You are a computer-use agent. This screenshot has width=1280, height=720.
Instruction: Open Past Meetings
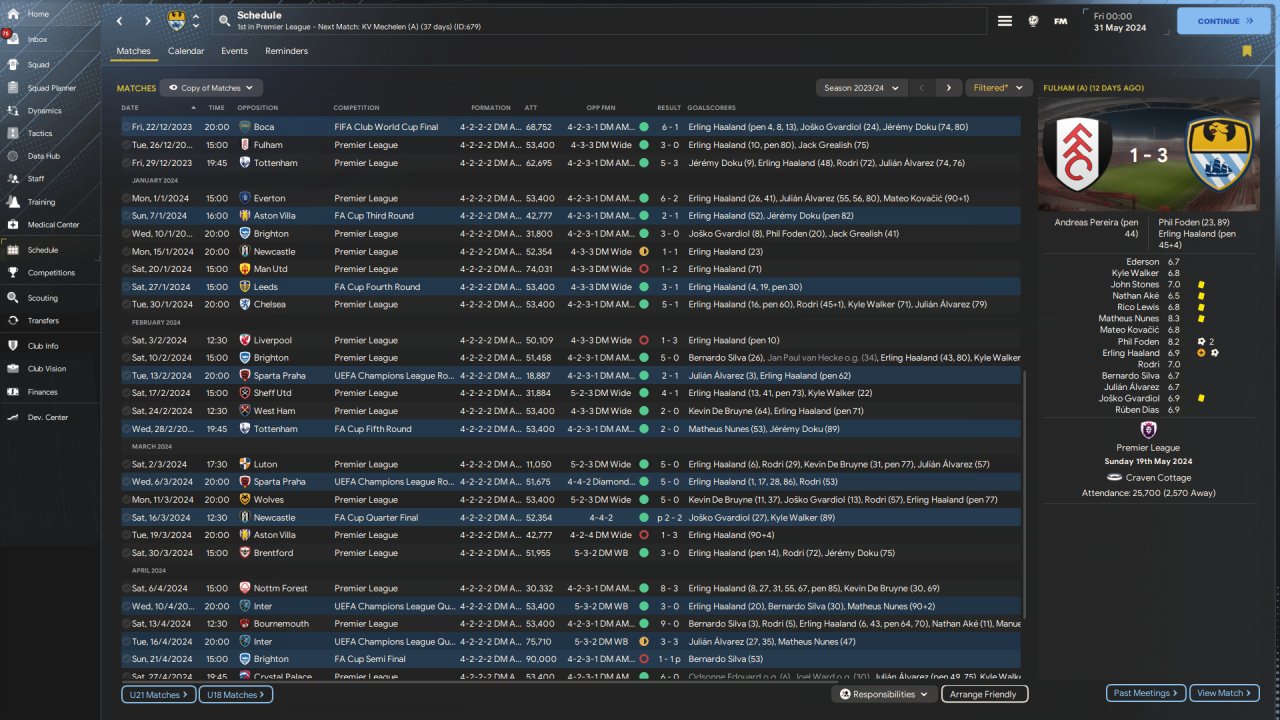pyautogui.click(x=1146, y=693)
